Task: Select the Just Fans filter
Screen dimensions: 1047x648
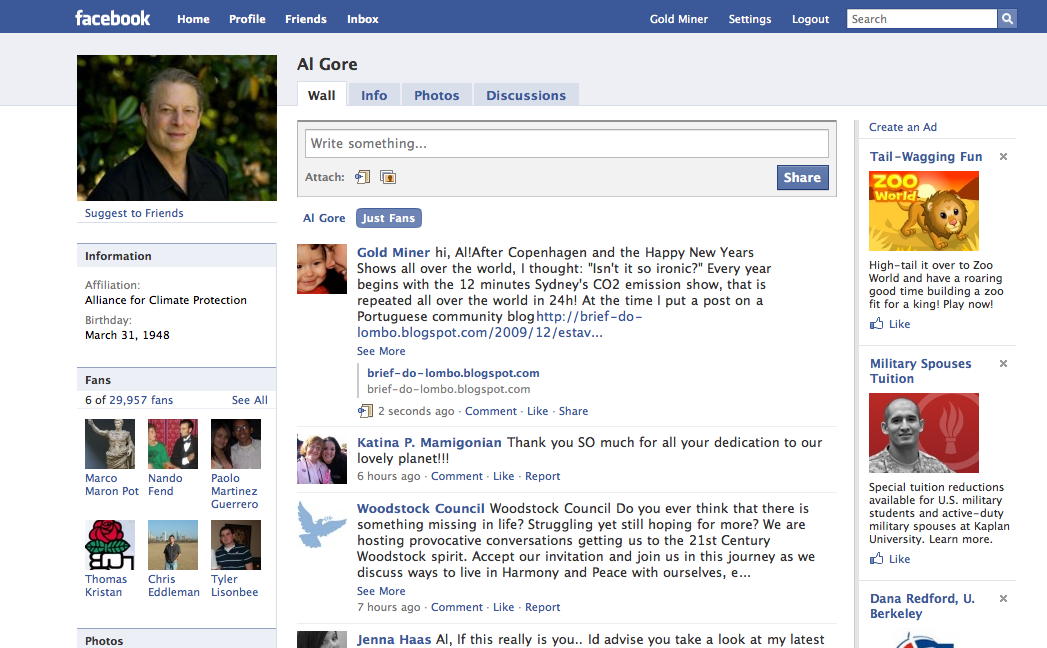Action: 389,218
